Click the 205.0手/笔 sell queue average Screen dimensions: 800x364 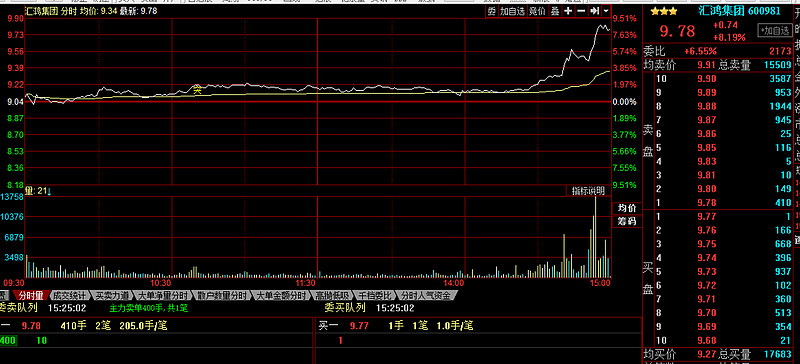[143, 326]
